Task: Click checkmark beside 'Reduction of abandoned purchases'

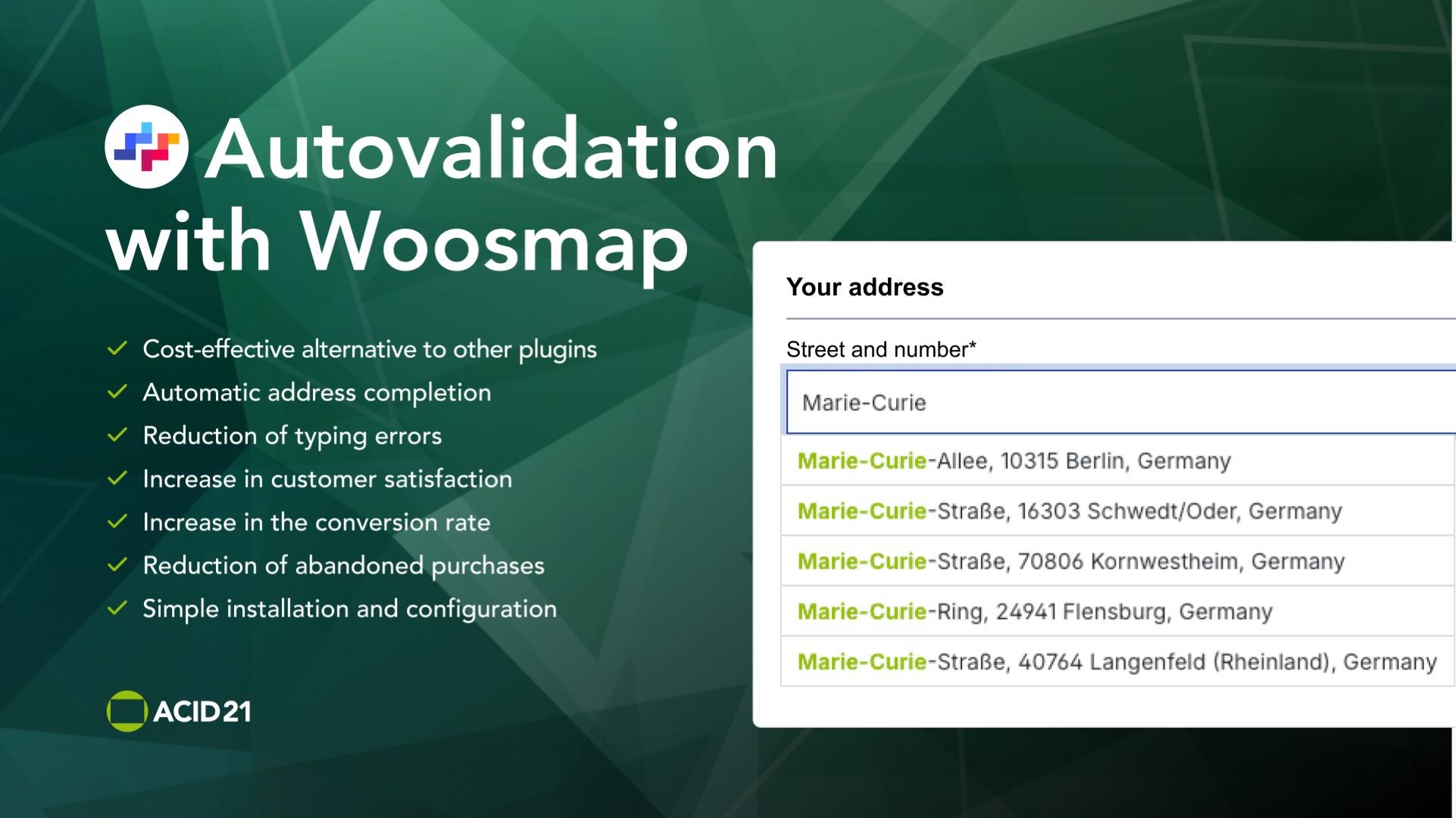Action: tap(117, 564)
